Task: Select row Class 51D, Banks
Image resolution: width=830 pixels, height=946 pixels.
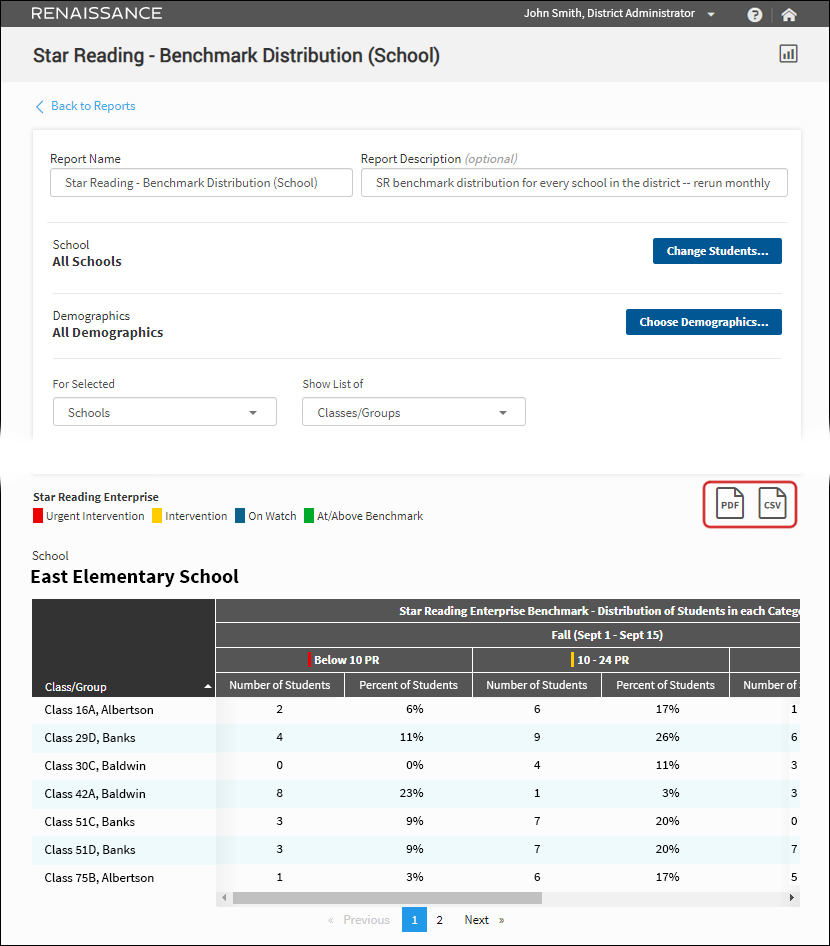Action: 416,849
